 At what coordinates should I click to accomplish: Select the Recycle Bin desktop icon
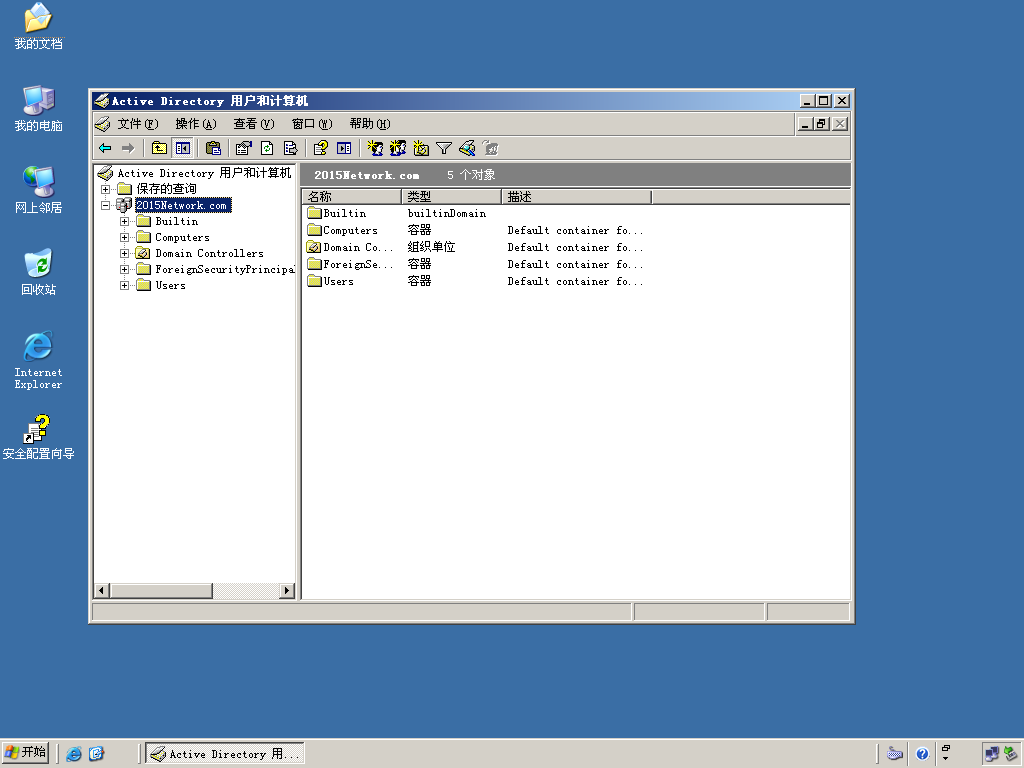[39, 272]
